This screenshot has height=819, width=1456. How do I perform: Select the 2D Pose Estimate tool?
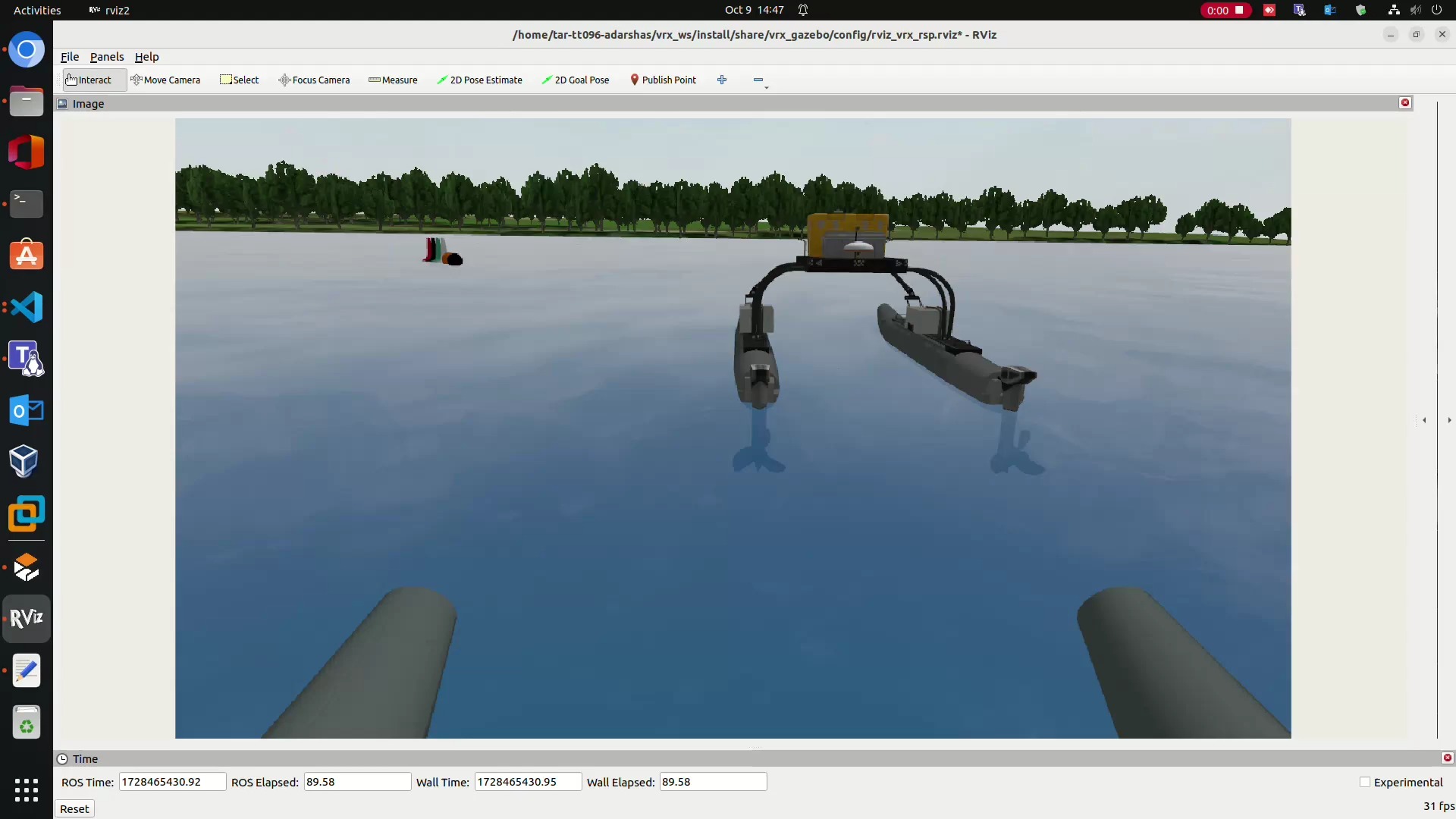479,80
